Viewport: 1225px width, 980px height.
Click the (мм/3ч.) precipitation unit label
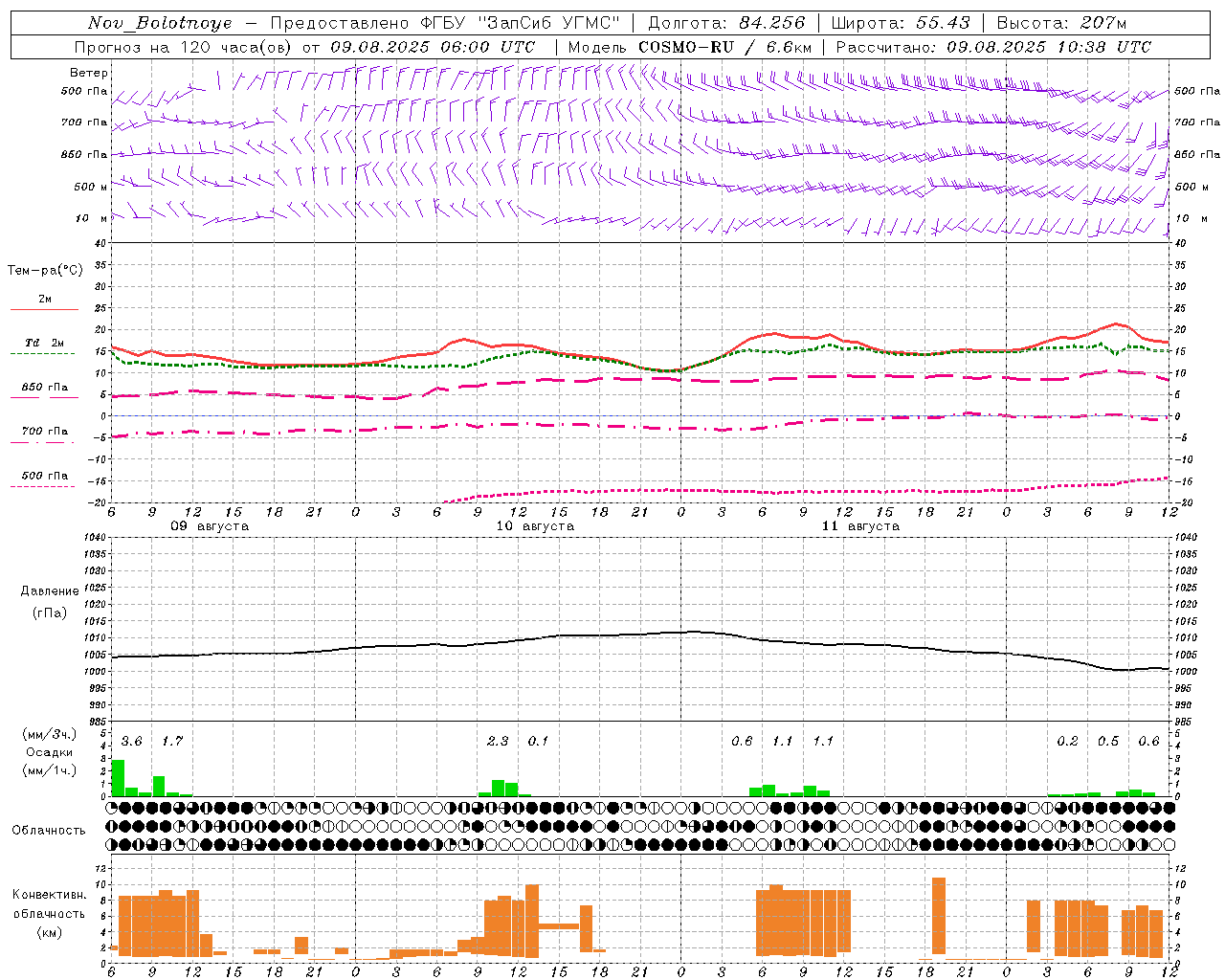pyautogui.click(x=50, y=735)
